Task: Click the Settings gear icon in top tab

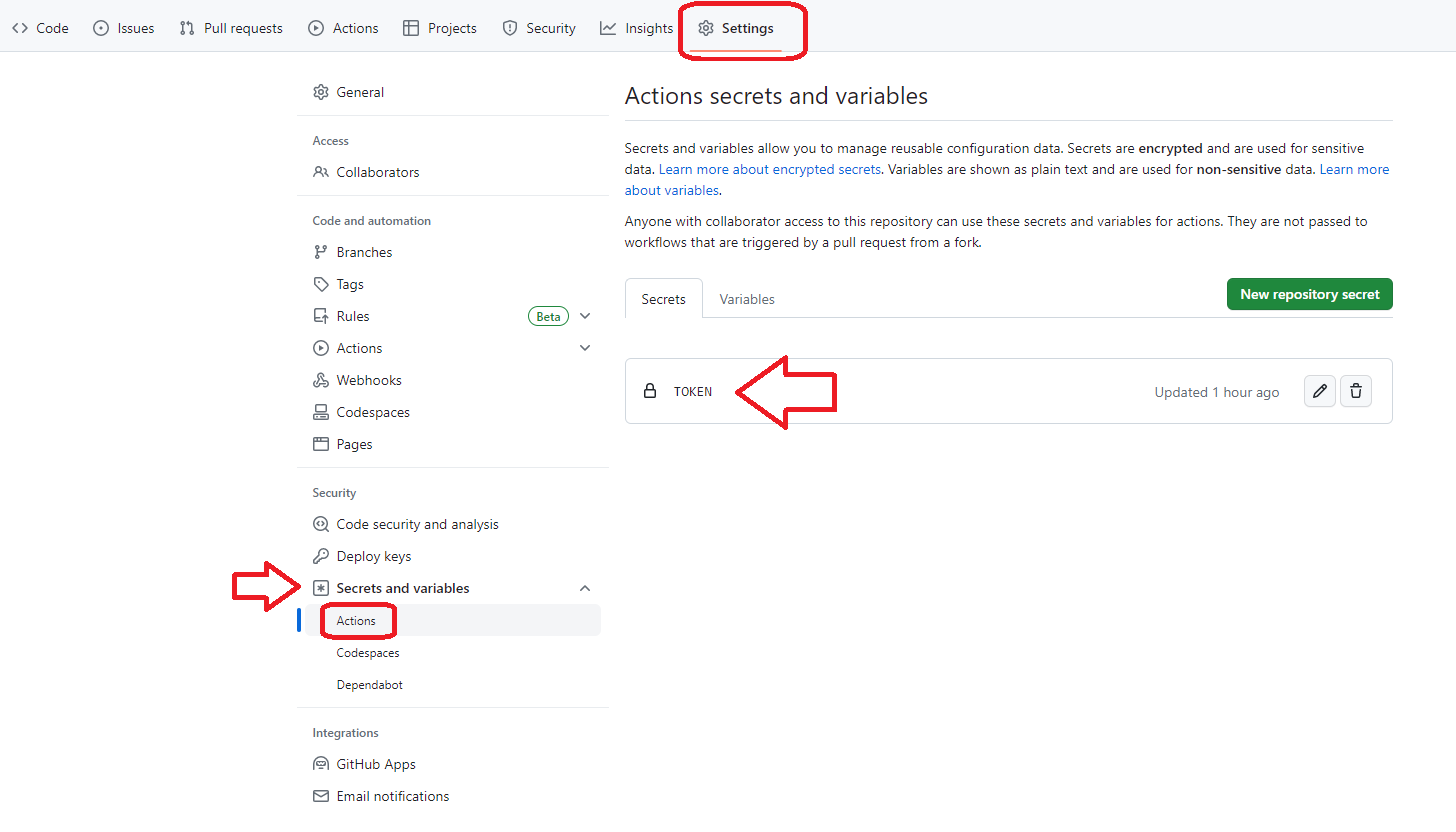Action: 706,28
